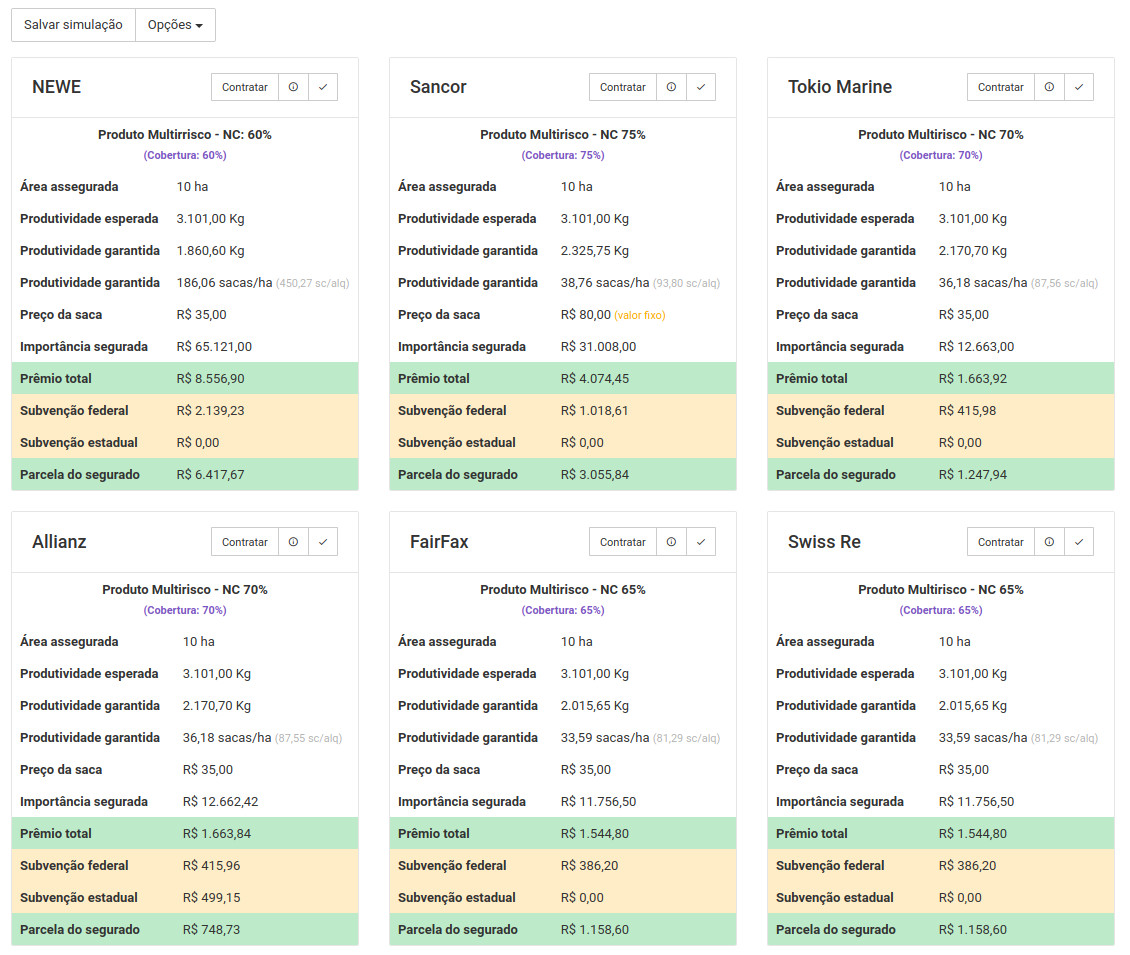The image size is (1130, 955).
Task: Click NEWE Subvenção federal R$ 2.139,23
Action: 210,411
